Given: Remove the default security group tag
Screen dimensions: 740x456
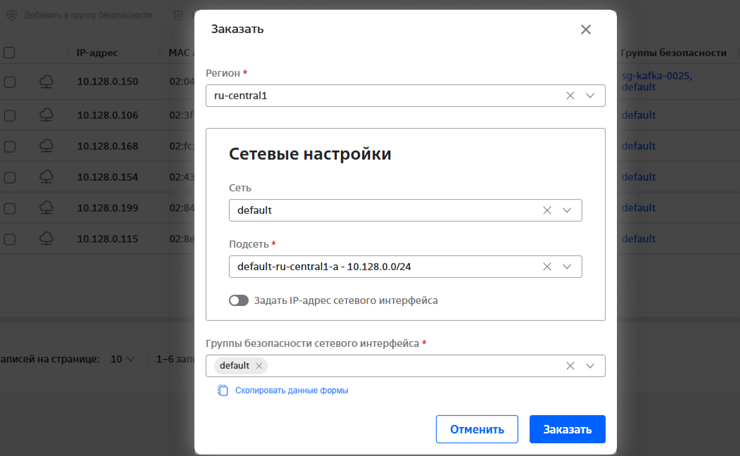Looking at the screenshot, I should (259, 366).
